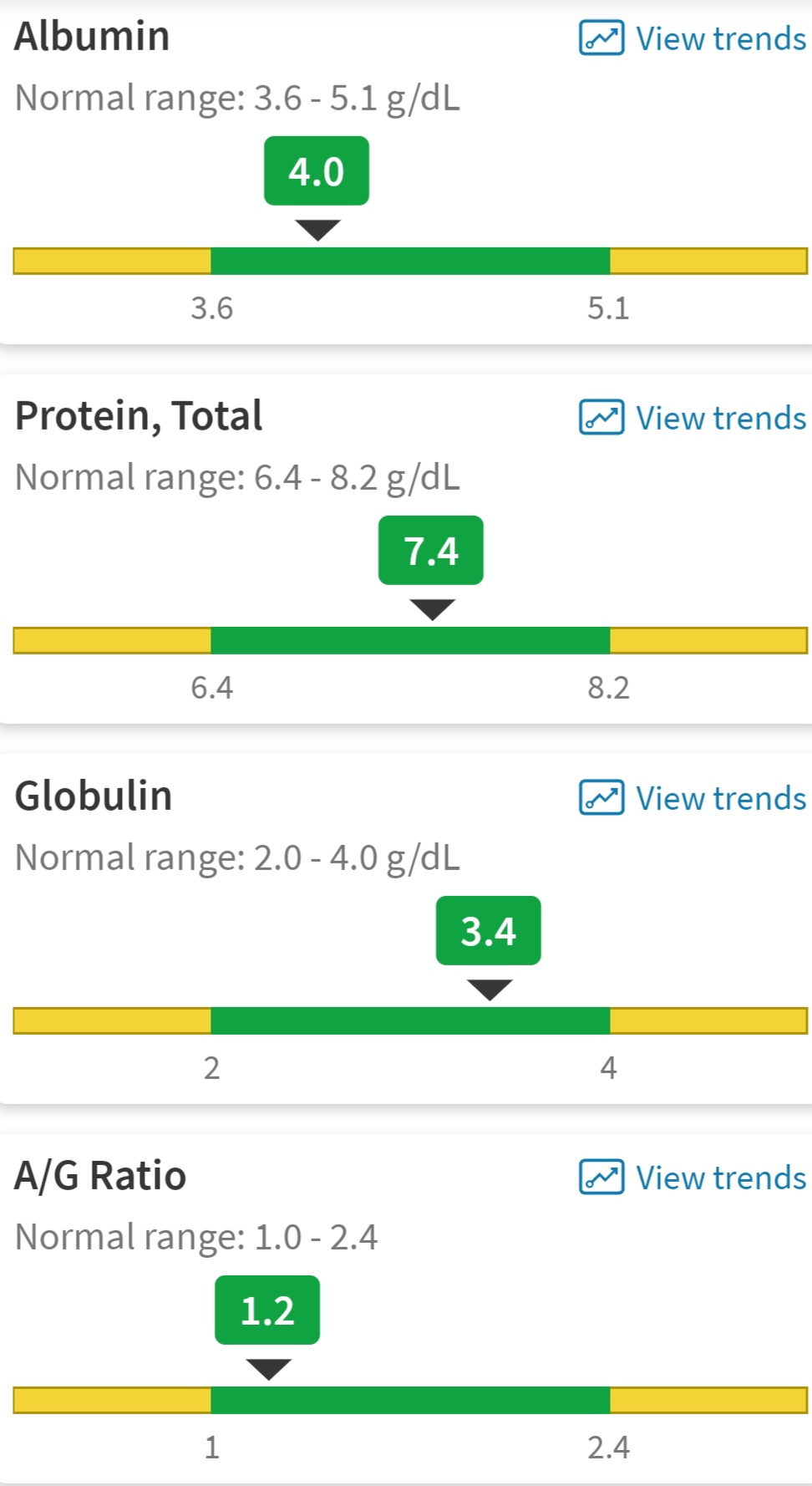Click the trend chart icon for A/G Ratio
Image resolution: width=812 pixels, height=1486 pixels.
601,1178
